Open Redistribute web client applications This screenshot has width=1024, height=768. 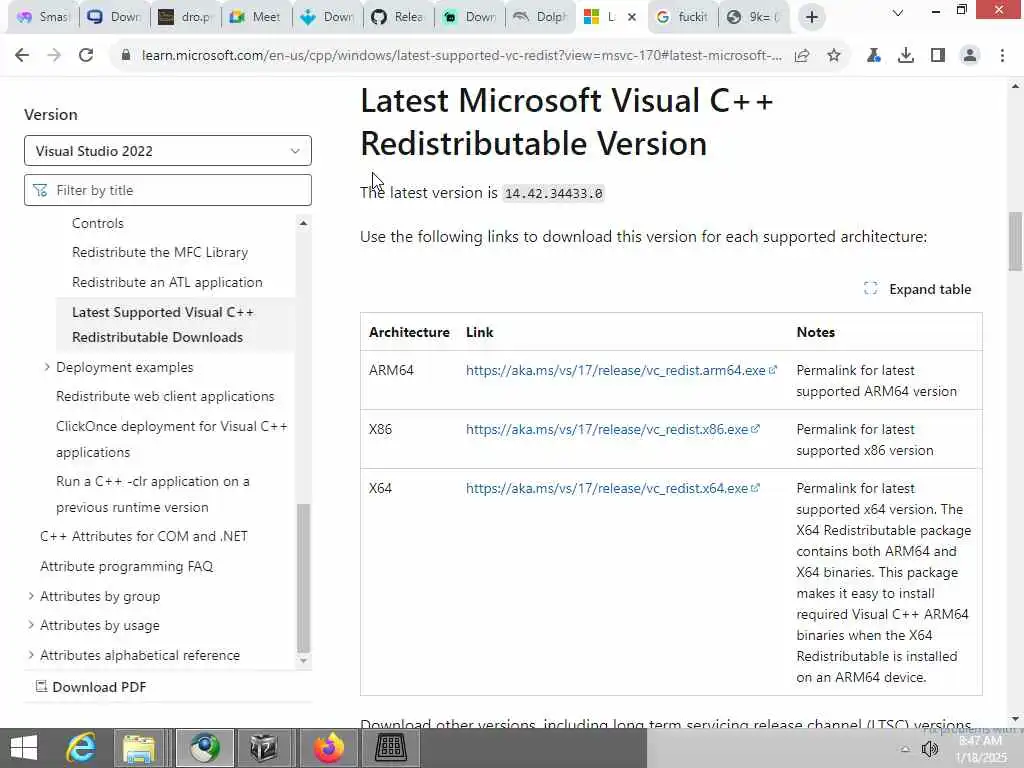165,396
